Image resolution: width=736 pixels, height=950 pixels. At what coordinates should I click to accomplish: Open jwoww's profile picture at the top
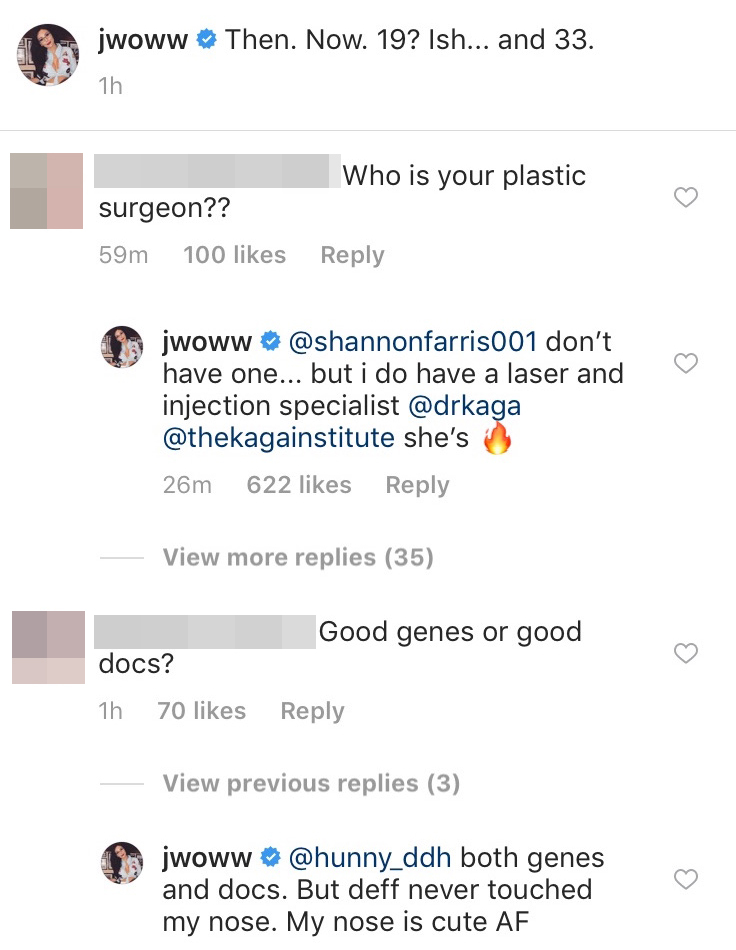pos(47,55)
